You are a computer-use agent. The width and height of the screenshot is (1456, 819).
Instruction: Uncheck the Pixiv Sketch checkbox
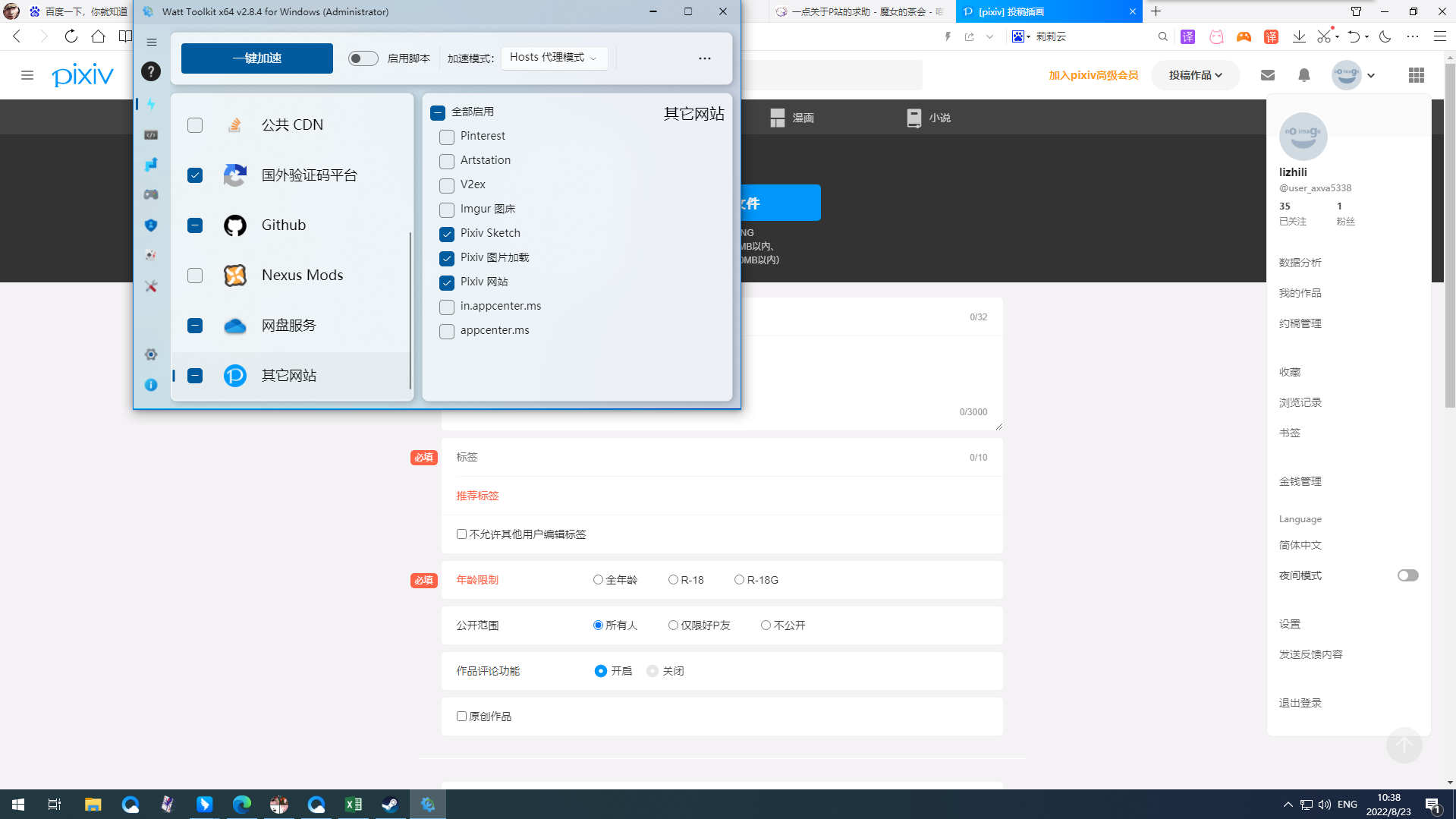tap(446, 234)
